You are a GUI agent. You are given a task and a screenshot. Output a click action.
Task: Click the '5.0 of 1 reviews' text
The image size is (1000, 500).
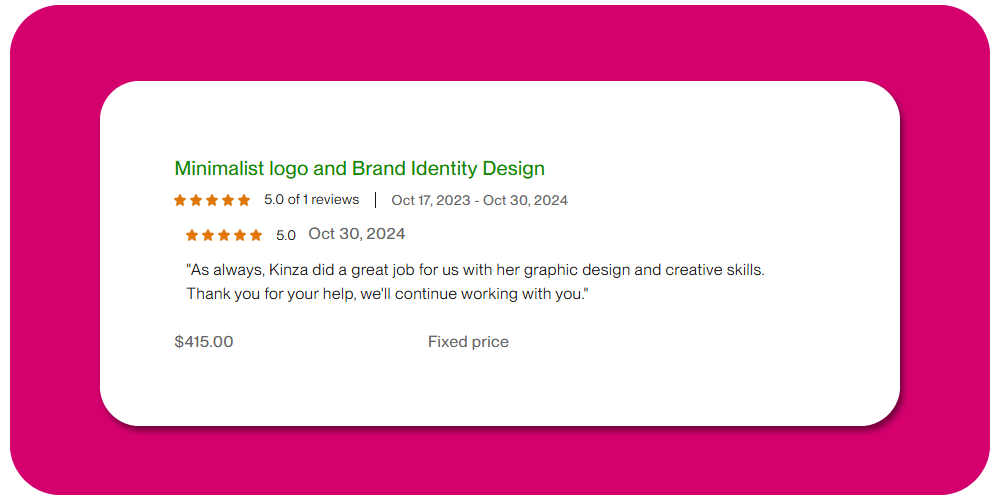(x=311, y=200)
